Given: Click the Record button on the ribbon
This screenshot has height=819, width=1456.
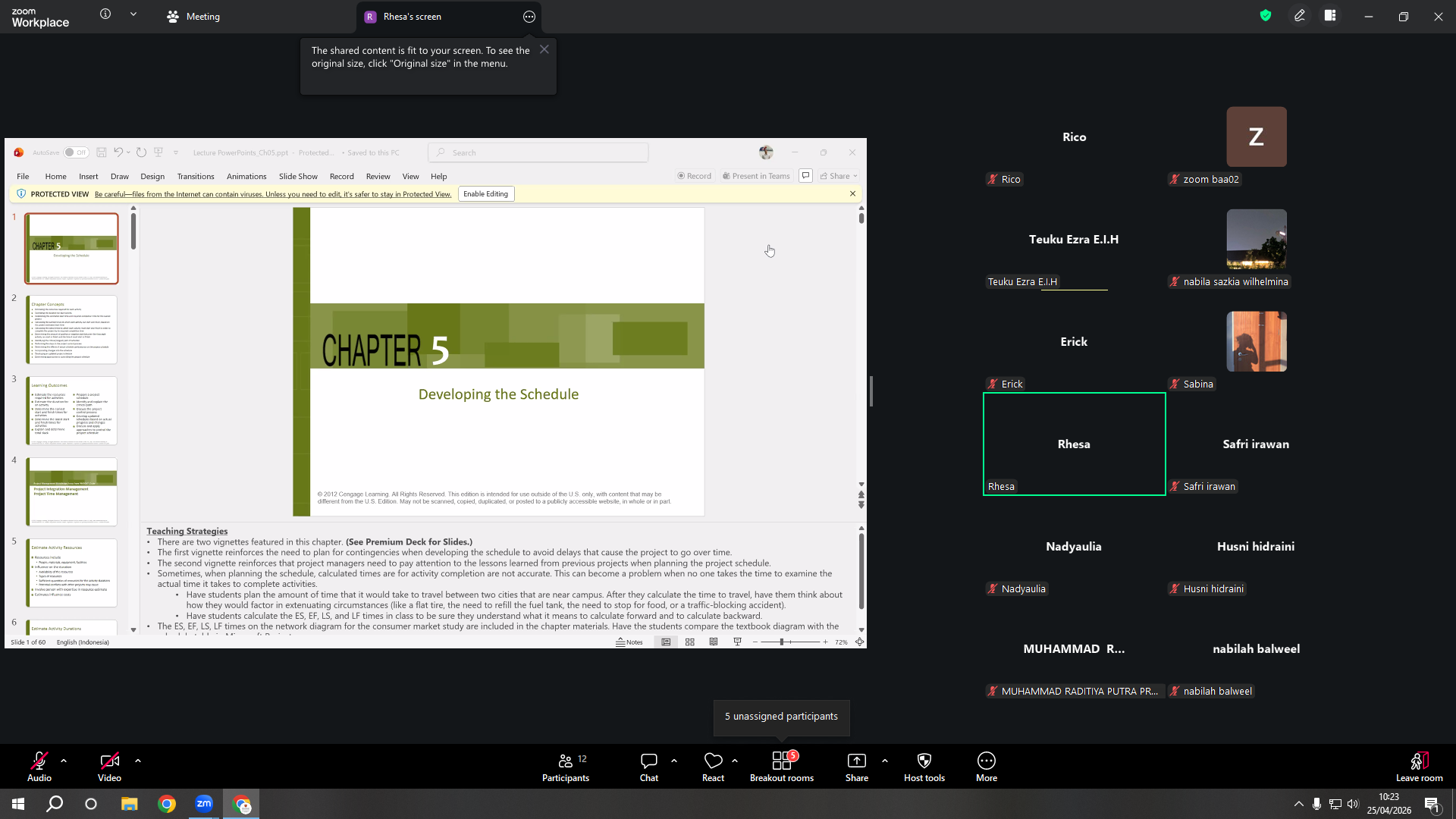Looking at the screenshot, I should [x=695, y=176].
